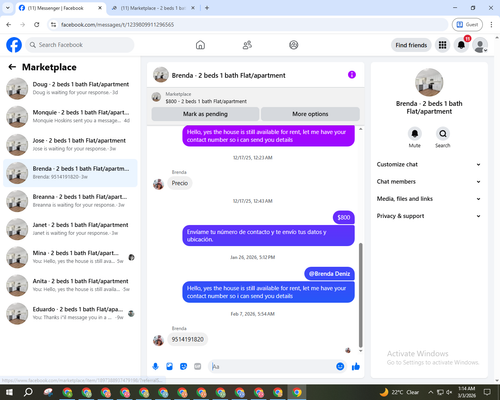Open Windows Start menu
Viewport: 500px width, 400px height.
[9, 392]
